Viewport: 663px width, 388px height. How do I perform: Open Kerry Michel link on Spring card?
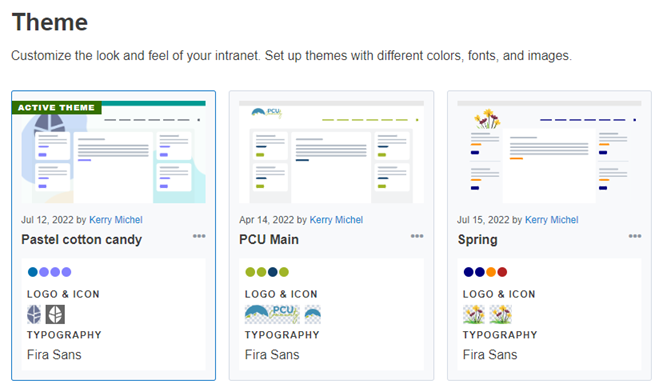551,220
